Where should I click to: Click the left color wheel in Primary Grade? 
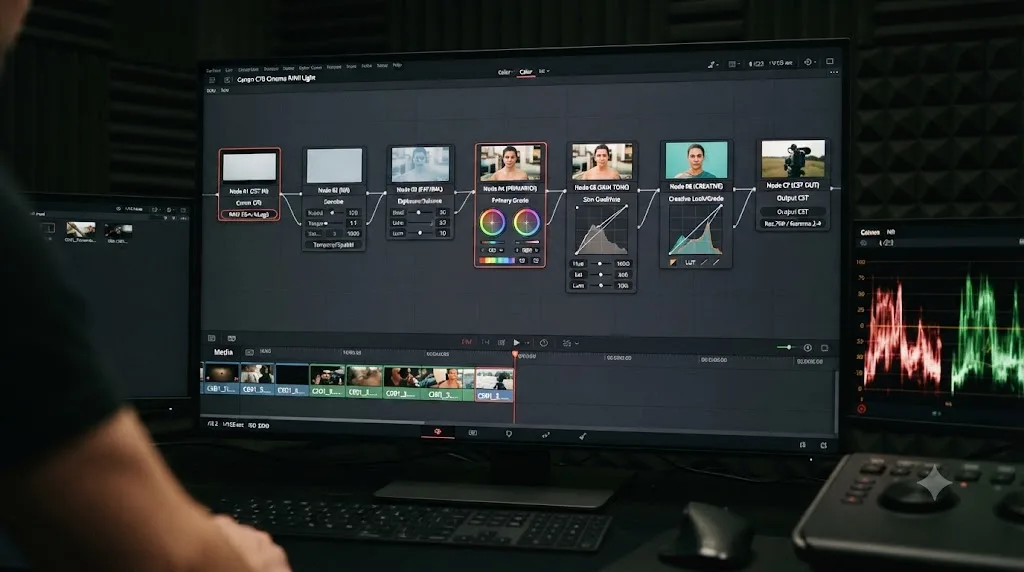(x=492, y=223)
